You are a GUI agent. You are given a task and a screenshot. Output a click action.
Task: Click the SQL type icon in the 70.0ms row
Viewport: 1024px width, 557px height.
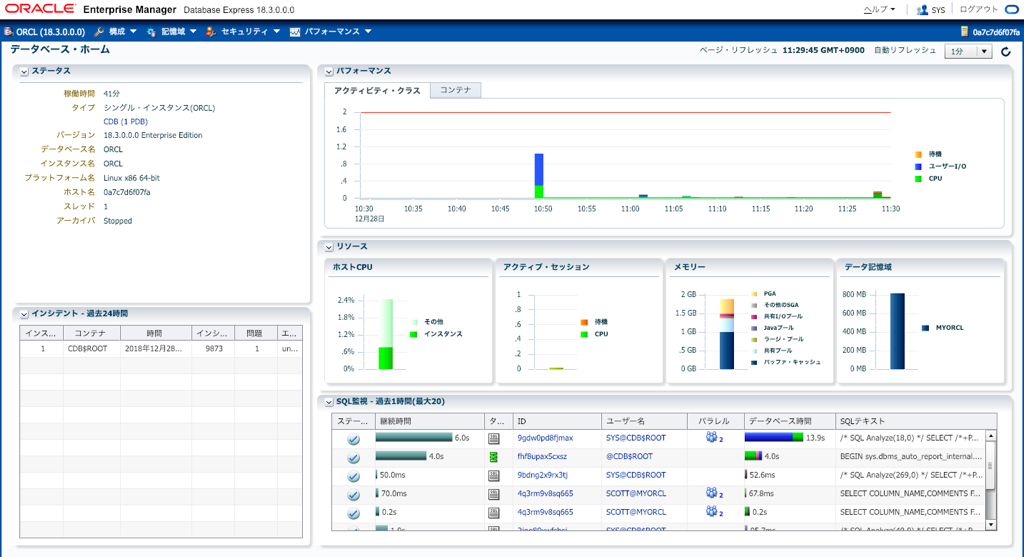[494, 494]
